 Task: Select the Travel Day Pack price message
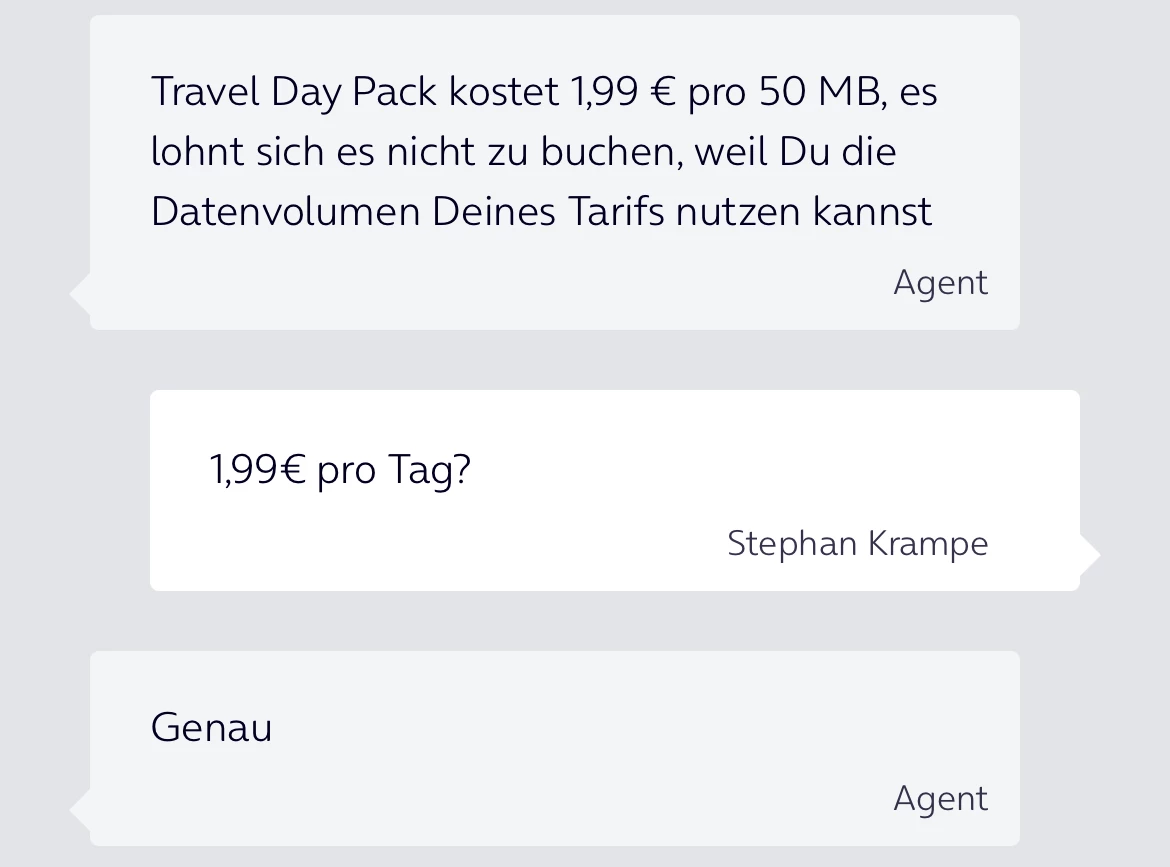click(x=543, y=152)
